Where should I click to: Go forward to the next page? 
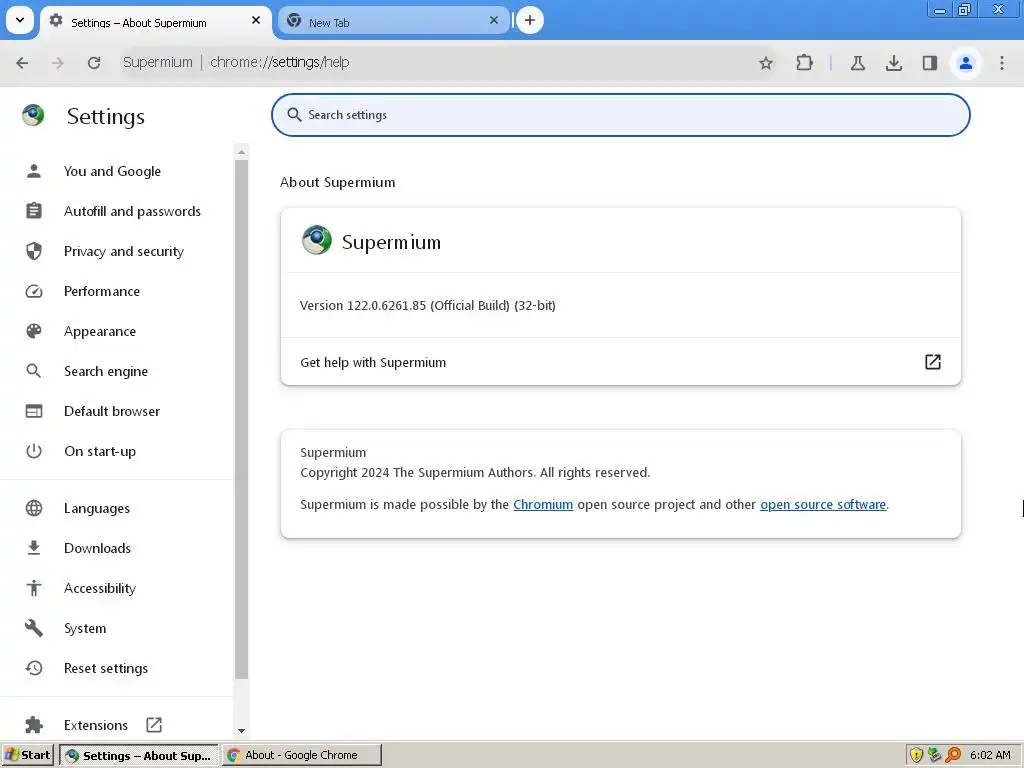[x=57, y=63]
